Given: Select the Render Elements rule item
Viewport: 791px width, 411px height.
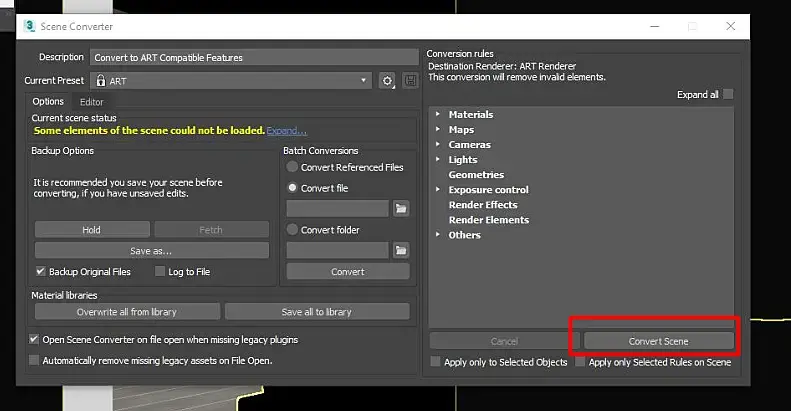Looking at the screenshot, I should pos(489,220).
